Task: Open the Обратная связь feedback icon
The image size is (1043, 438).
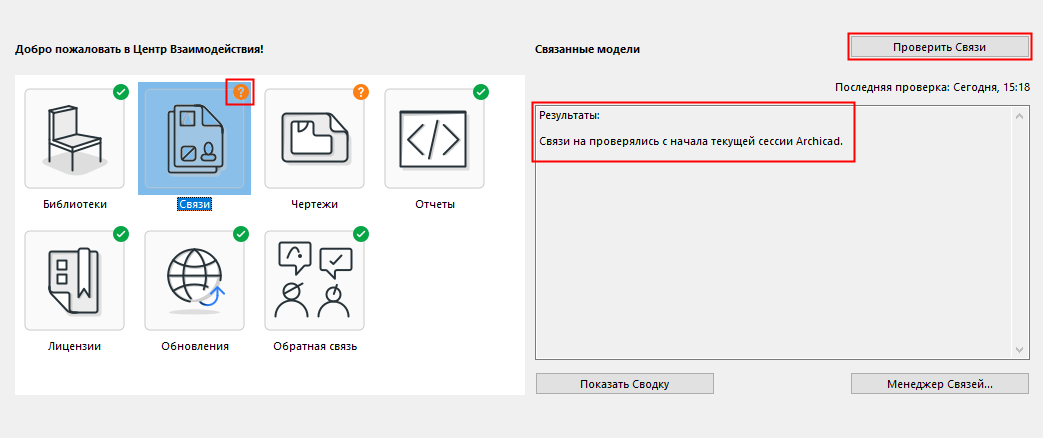Action: [x=314, y=280]
